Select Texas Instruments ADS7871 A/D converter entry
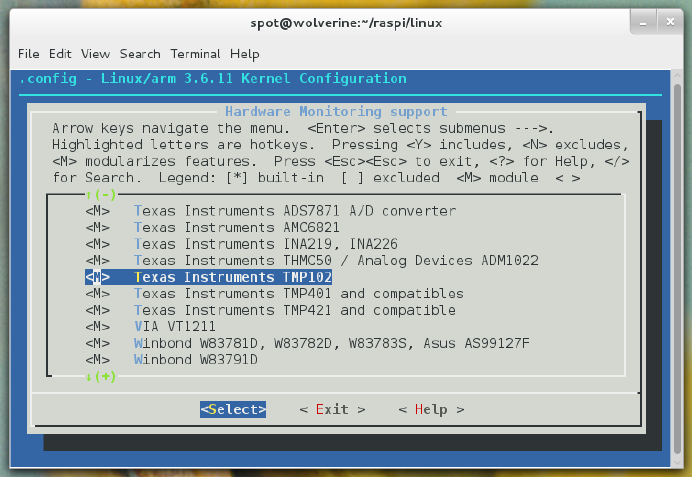This screenshot has height=477, width=692. (x=295, y=211)
